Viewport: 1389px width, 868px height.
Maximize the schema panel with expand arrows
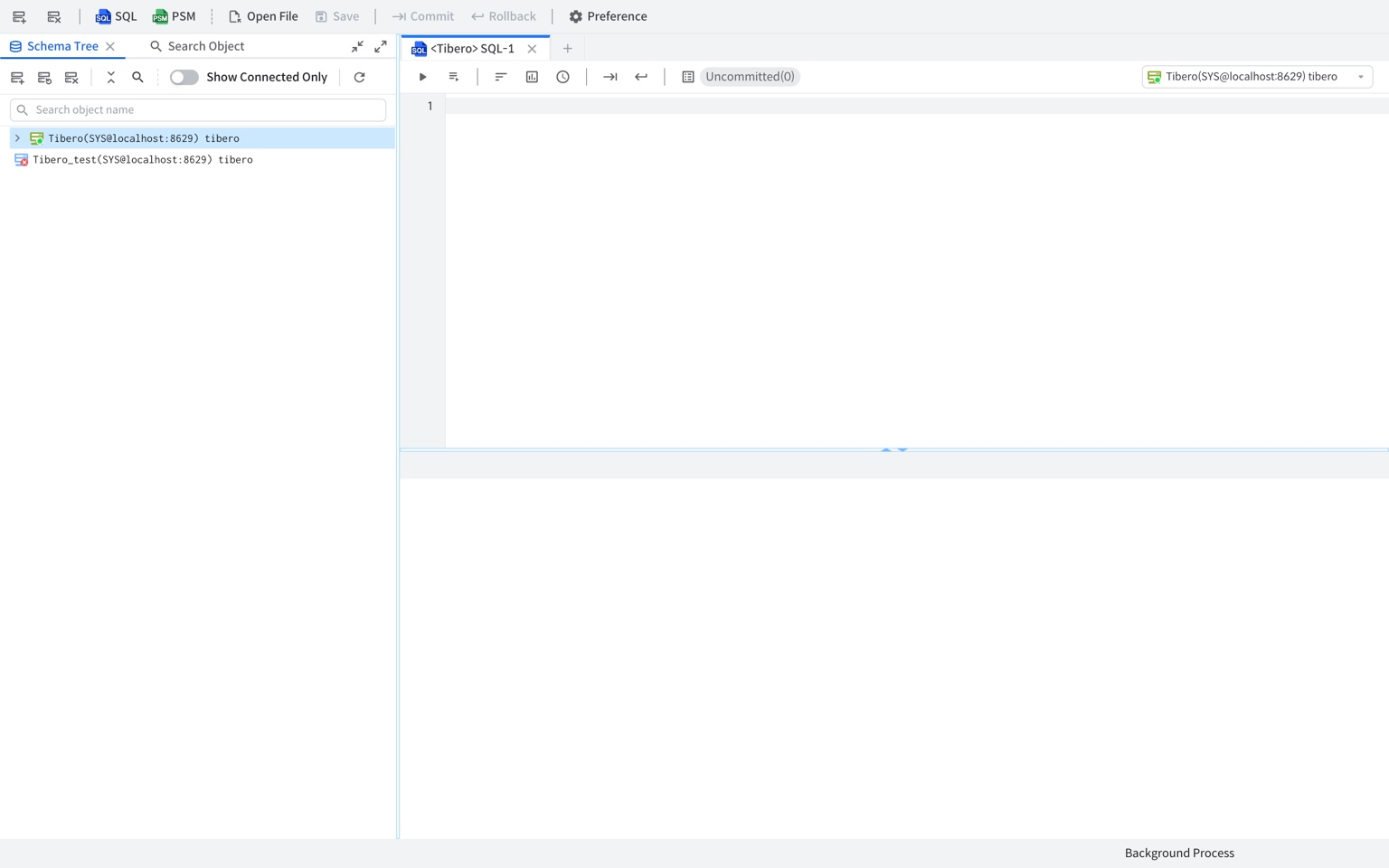pos(381,46)
